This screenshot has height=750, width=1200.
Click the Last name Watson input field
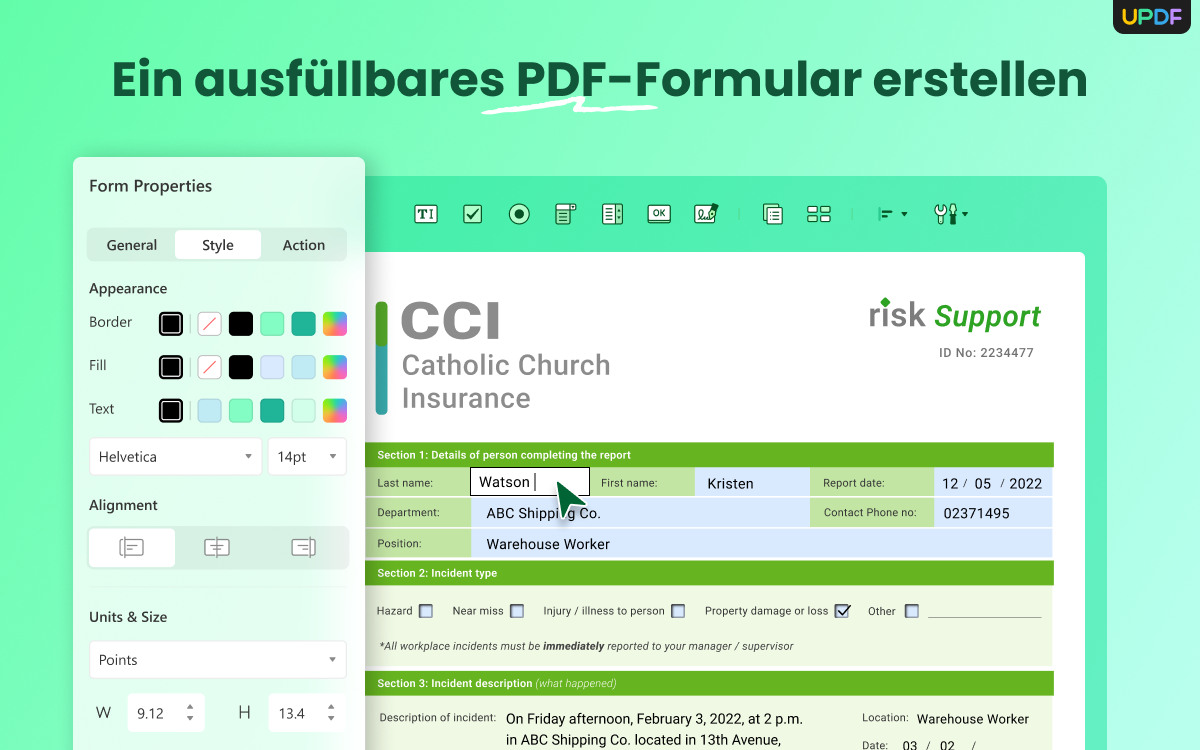coord(529,481)
